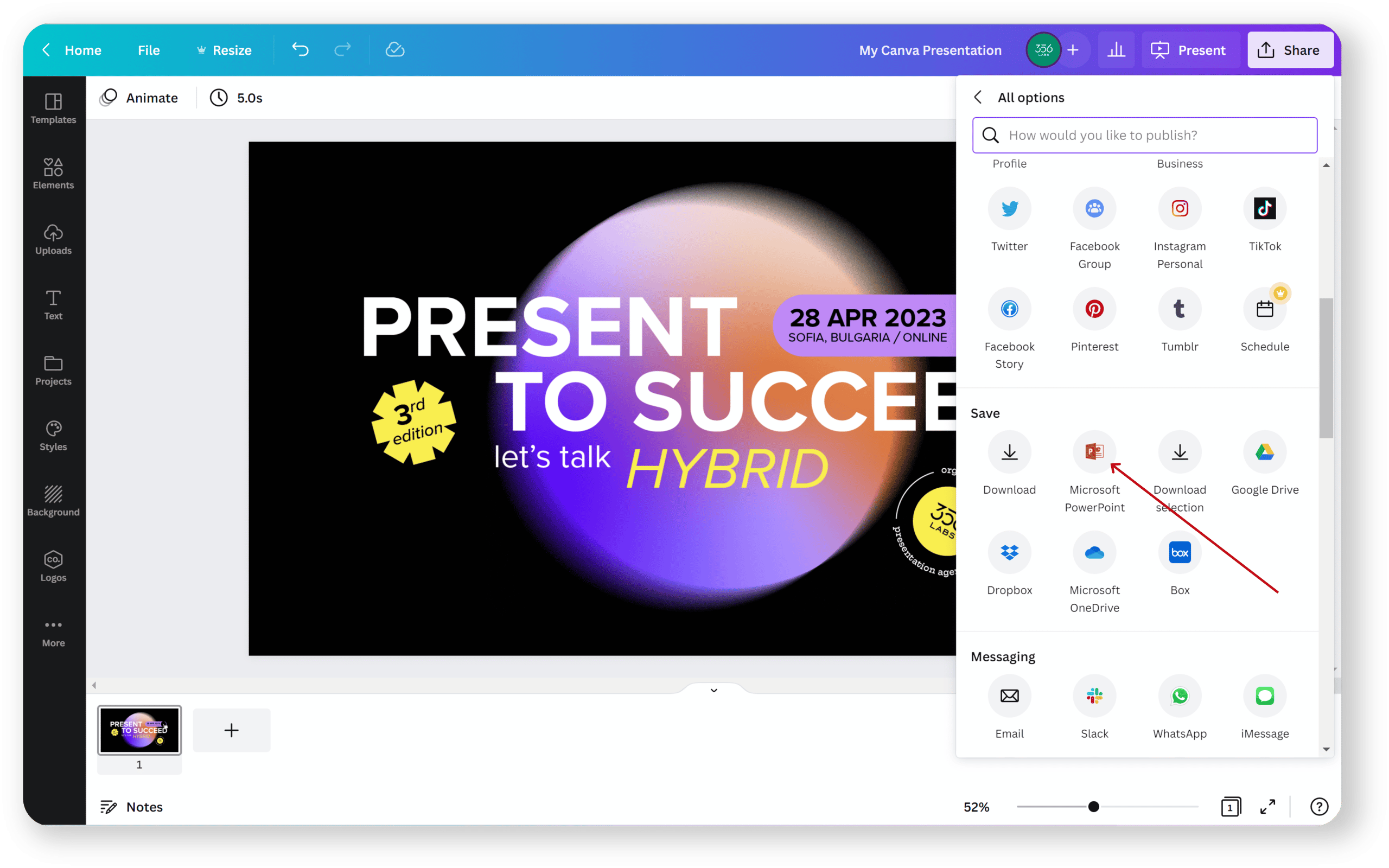Viewport: 1389px width, 868px height.
Task: Click slide 1 thumbnail in filmstrip
Action: pos(140,730)
